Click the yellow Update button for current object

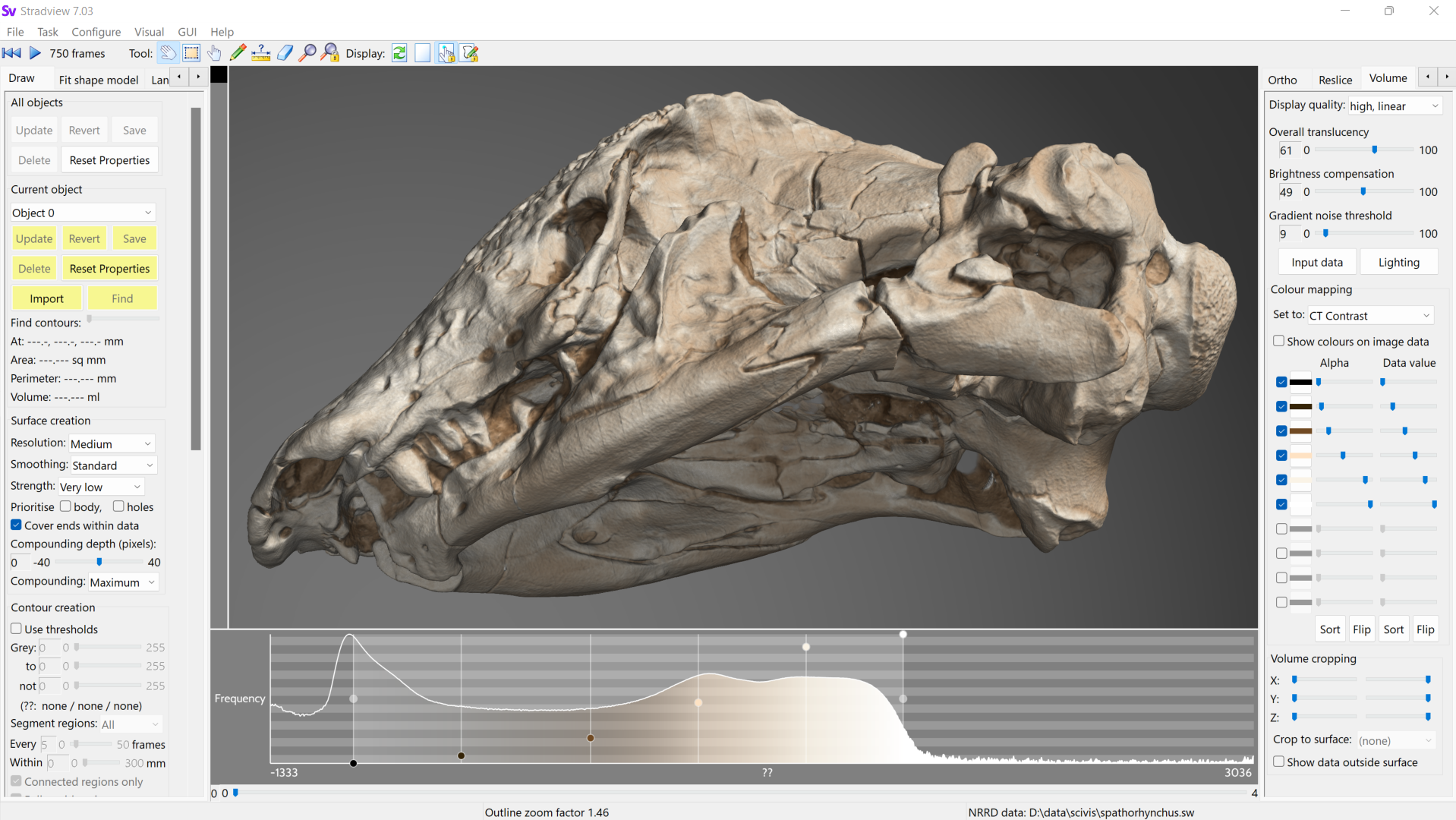(x=34, y=238)
